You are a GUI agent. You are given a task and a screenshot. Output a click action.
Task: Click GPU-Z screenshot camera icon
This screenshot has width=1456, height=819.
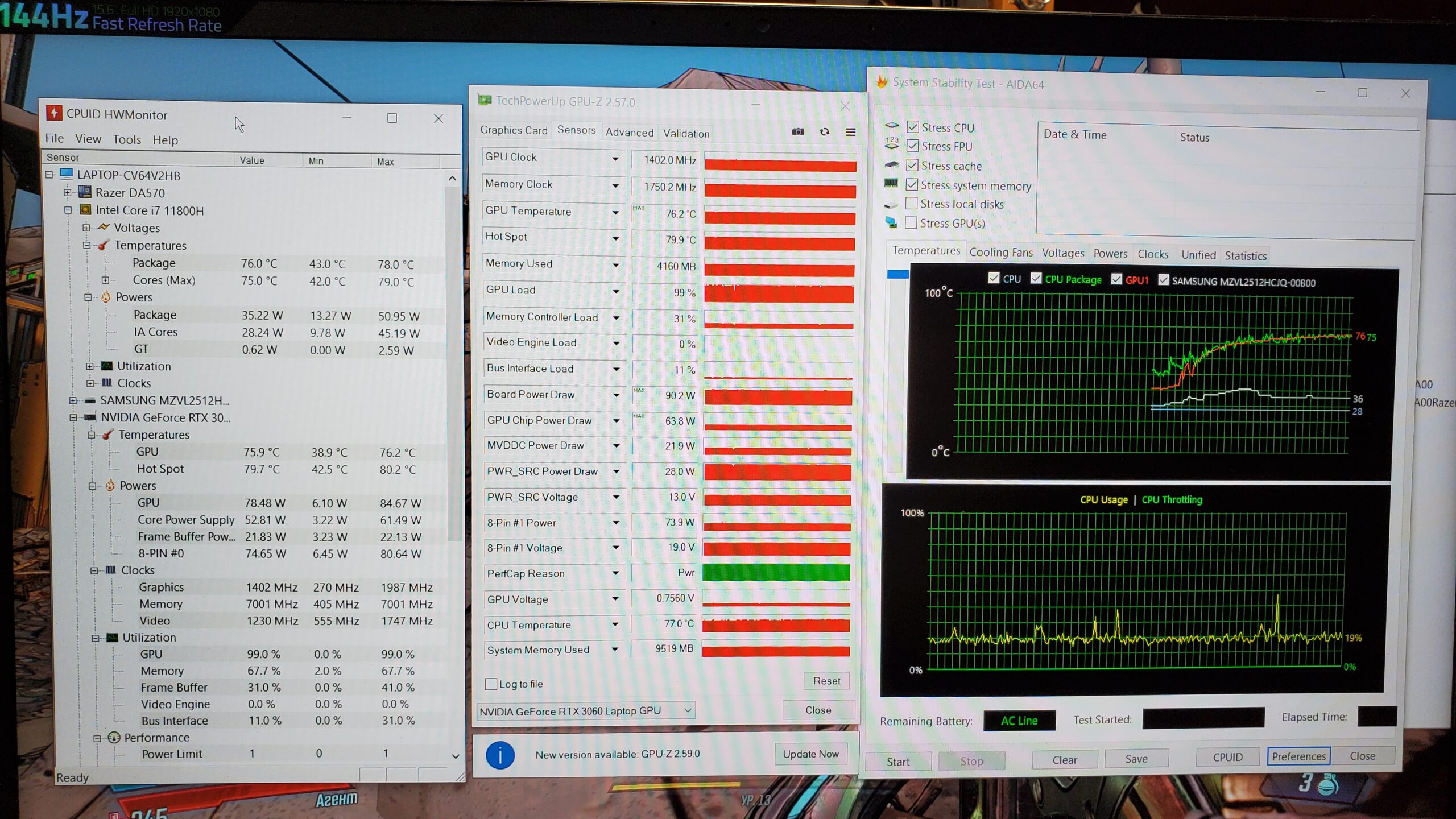(x=798, y=132)
